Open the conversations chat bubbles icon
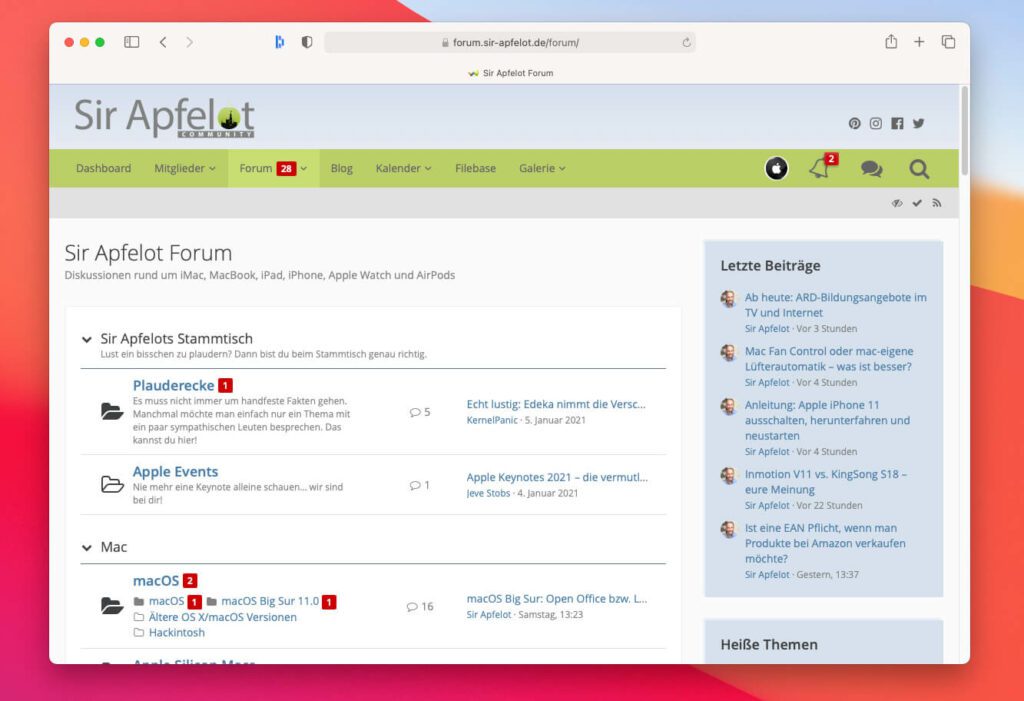Image resolution: width=1024 pixels, height=701 pixels. click(871, 169)
